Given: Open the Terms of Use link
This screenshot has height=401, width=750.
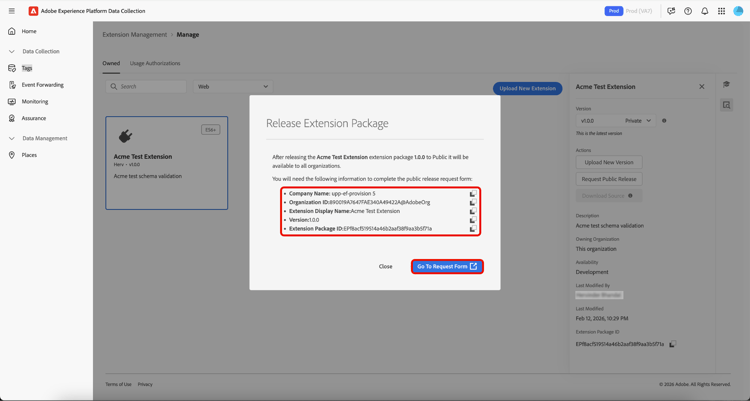Looking at the screenshot, I should [x=118, y=384].
